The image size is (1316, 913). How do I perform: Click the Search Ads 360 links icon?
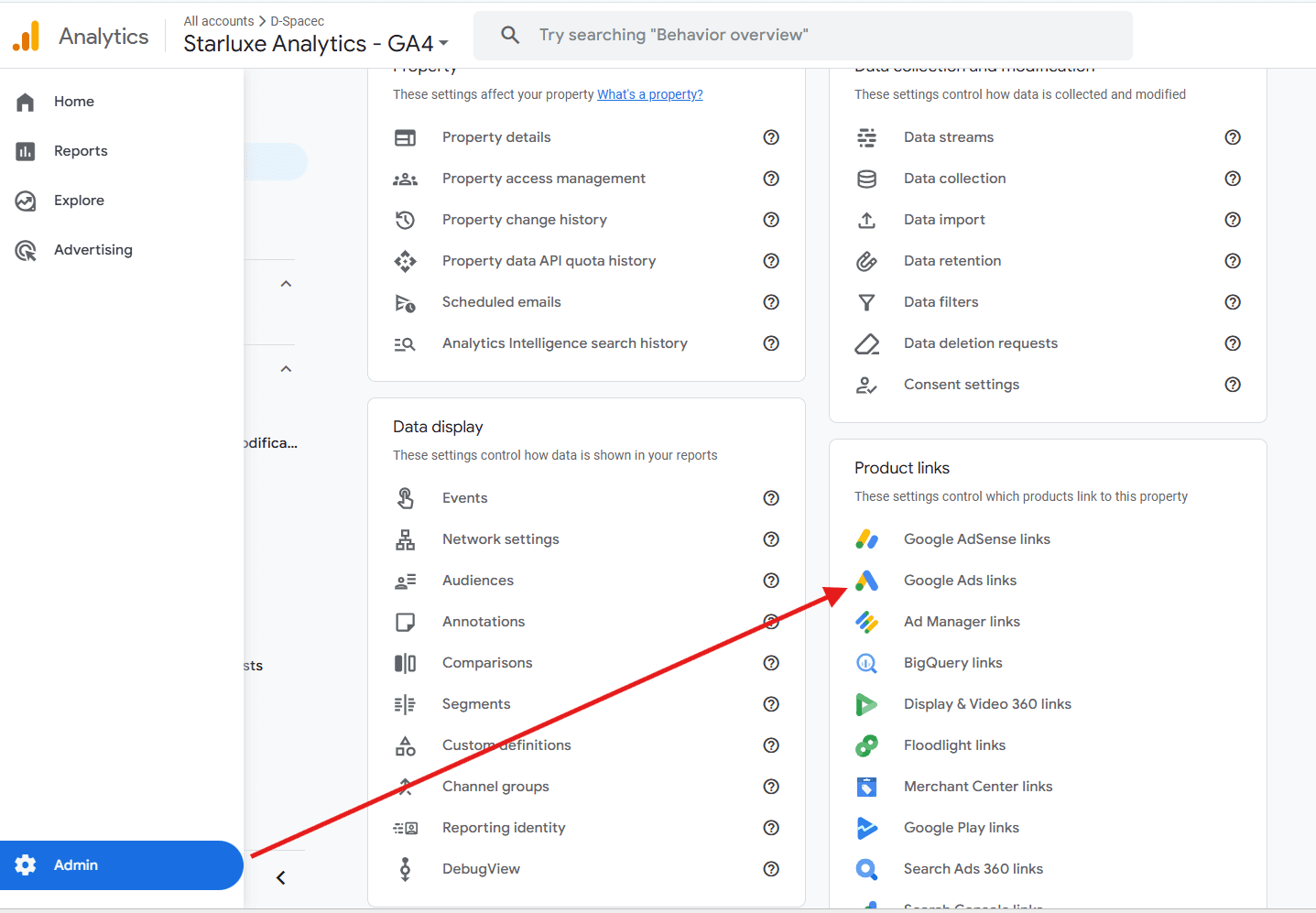point(866,869)
